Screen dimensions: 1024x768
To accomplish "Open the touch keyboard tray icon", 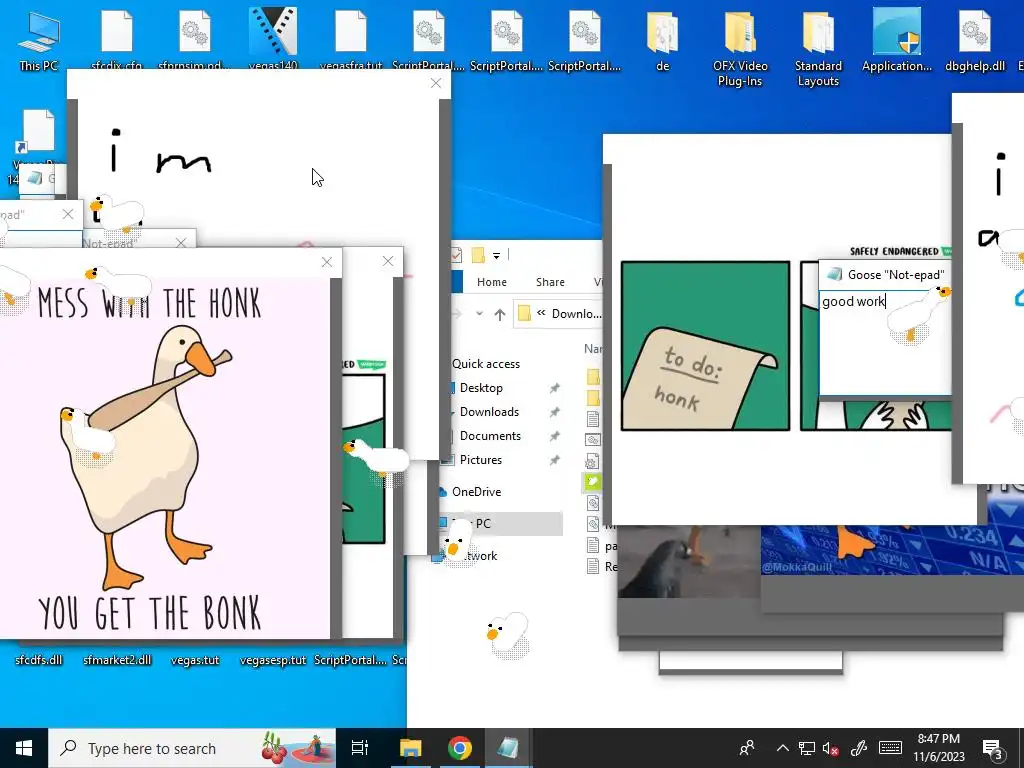I will click(x=890, y=748).
